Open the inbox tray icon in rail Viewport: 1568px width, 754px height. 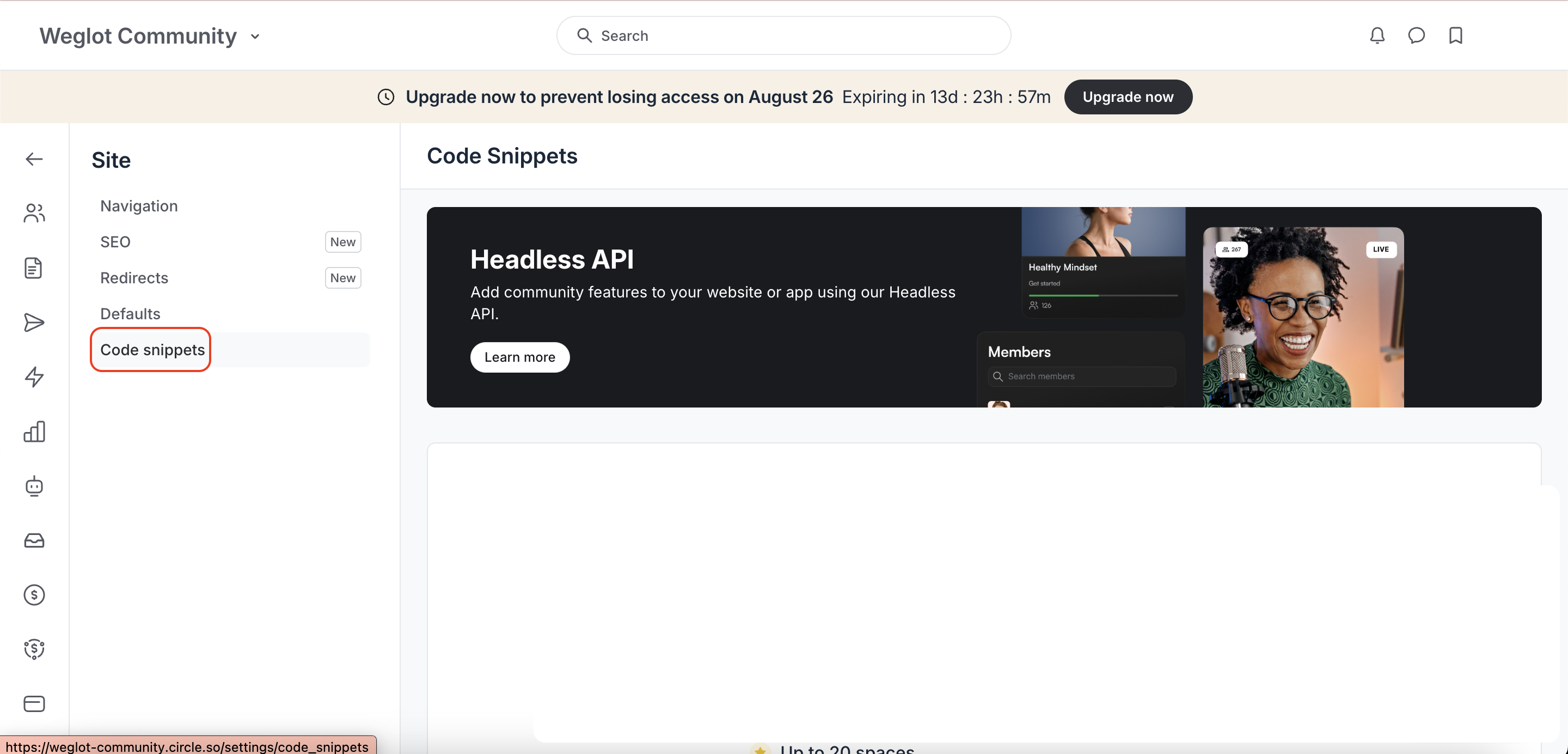pyautogui.click(x=34, y=540)
